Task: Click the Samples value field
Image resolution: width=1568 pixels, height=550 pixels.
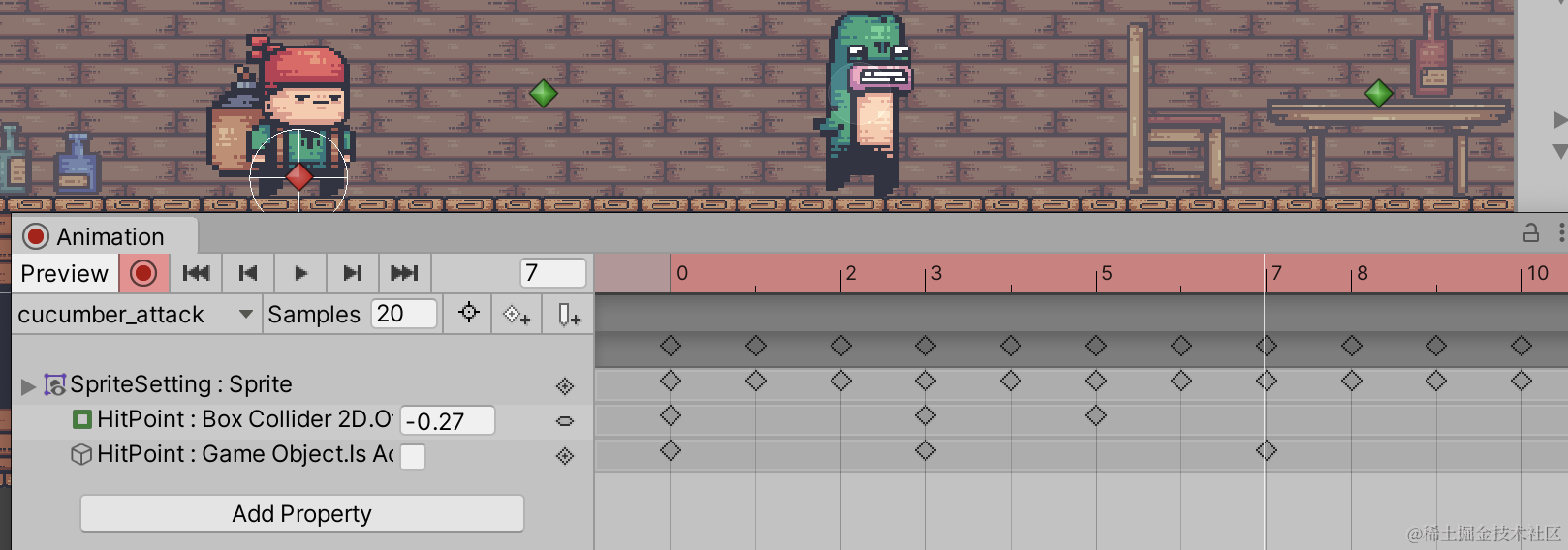Action: point(404,314)
